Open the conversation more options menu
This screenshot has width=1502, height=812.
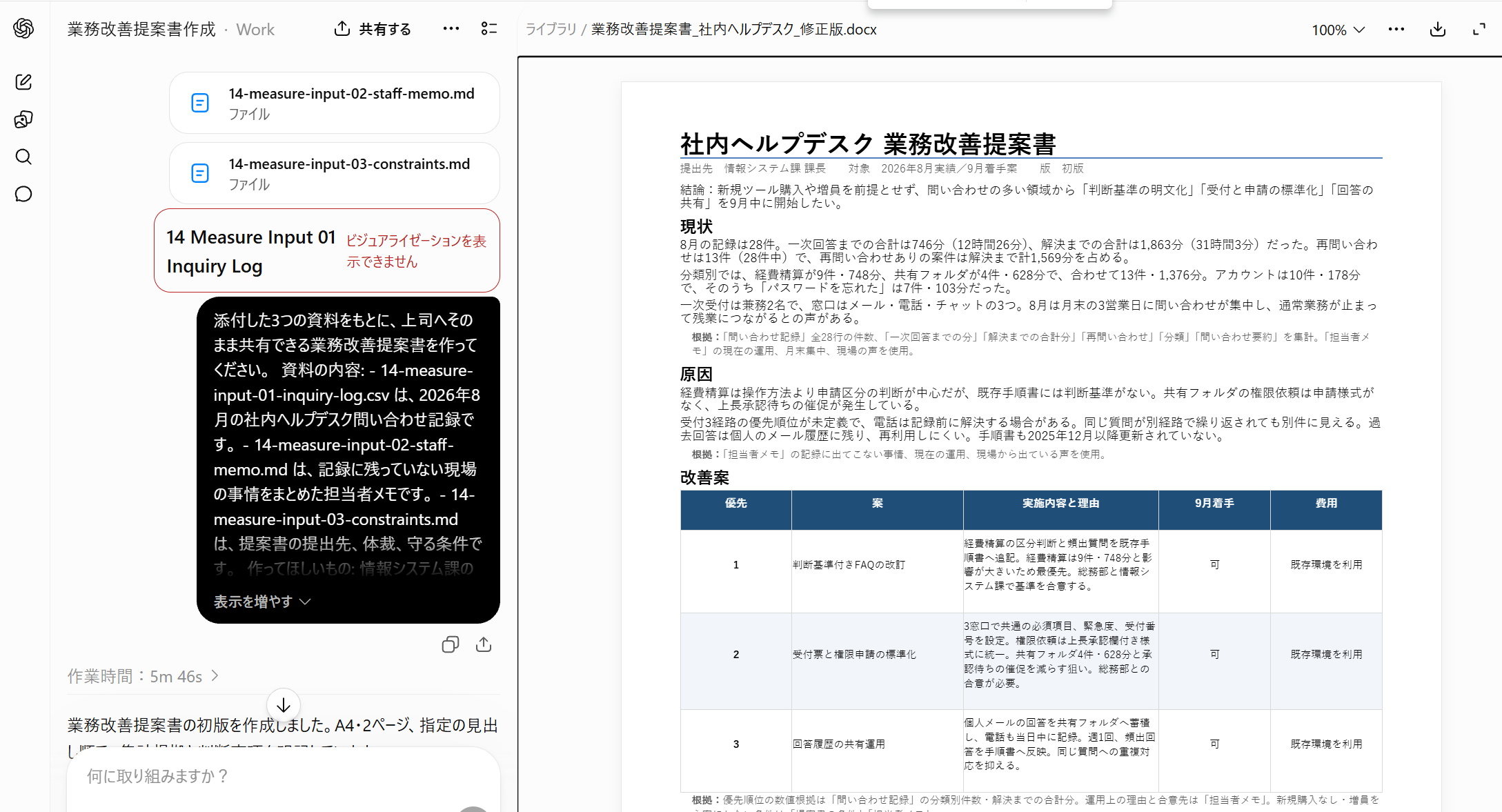(451, 29)
